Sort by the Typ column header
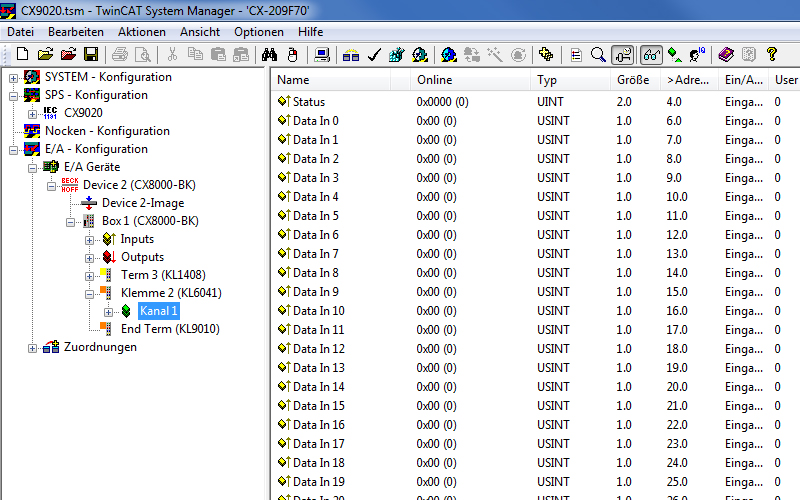 [x=570, y=80]
